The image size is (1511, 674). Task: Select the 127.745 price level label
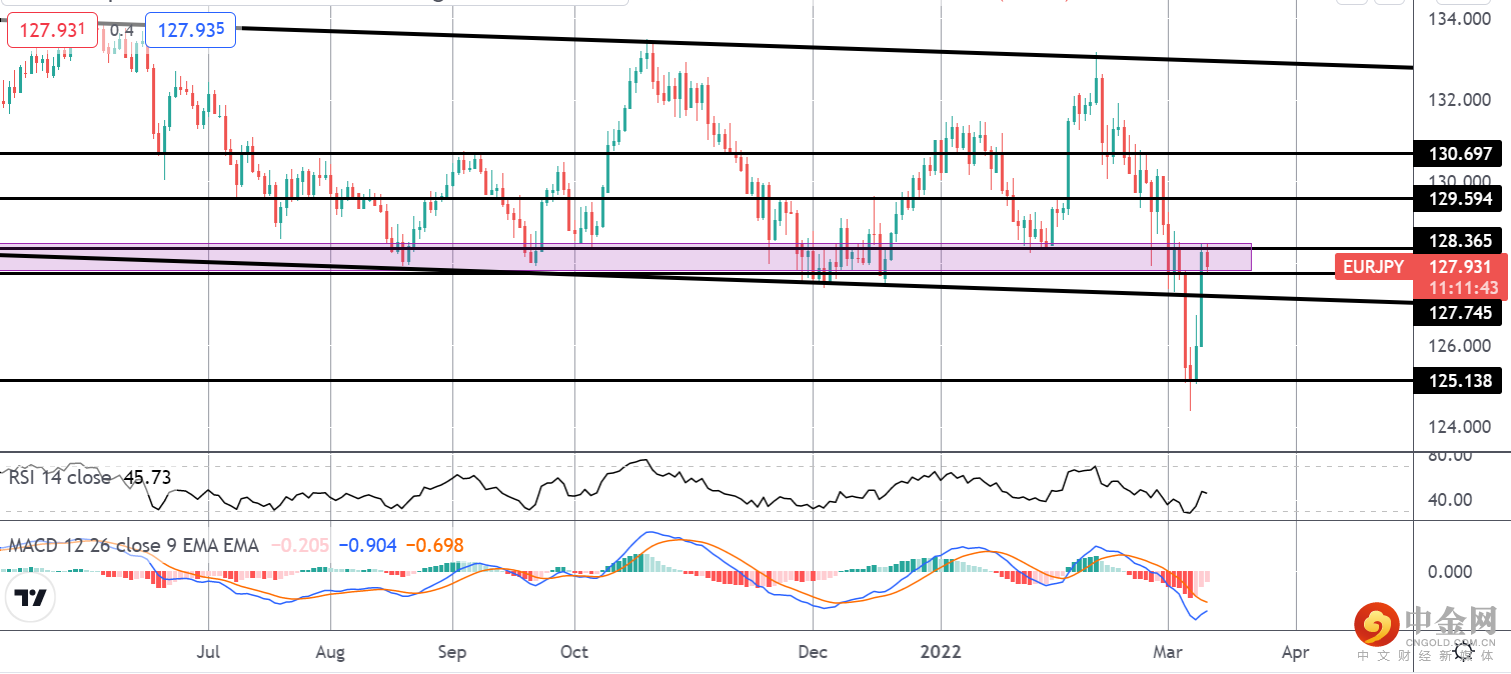coord(1460,313)
